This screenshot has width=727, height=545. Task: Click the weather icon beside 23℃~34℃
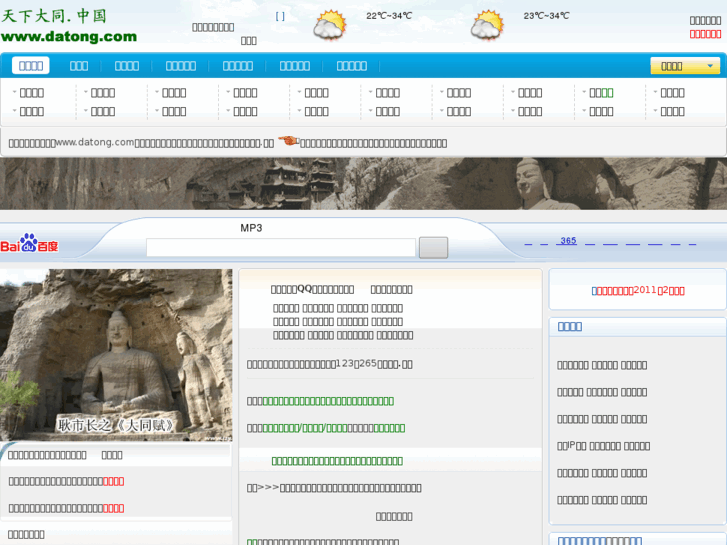coord(487,25)
